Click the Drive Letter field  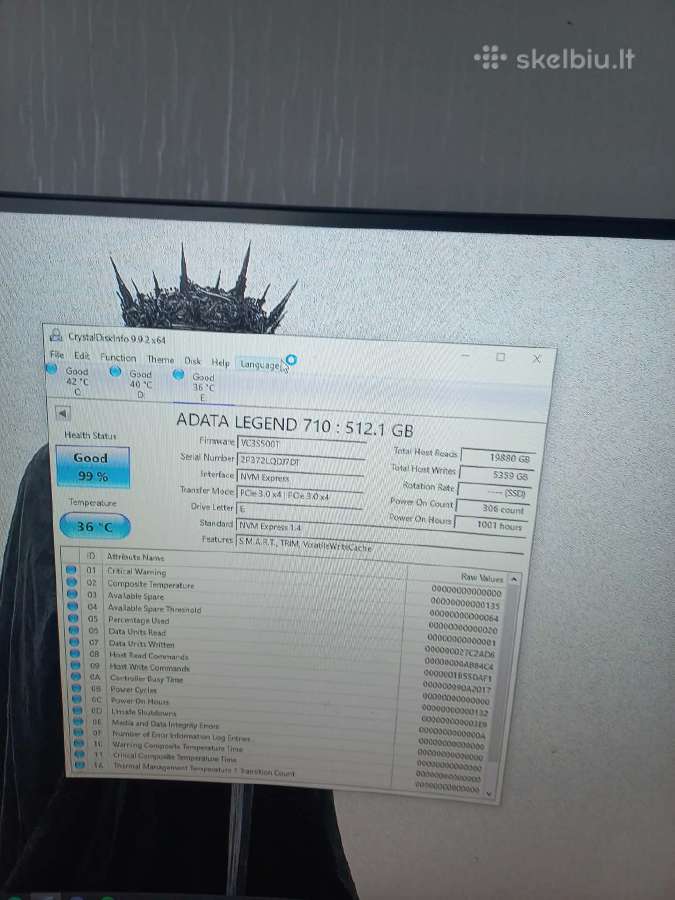point(298,510)
